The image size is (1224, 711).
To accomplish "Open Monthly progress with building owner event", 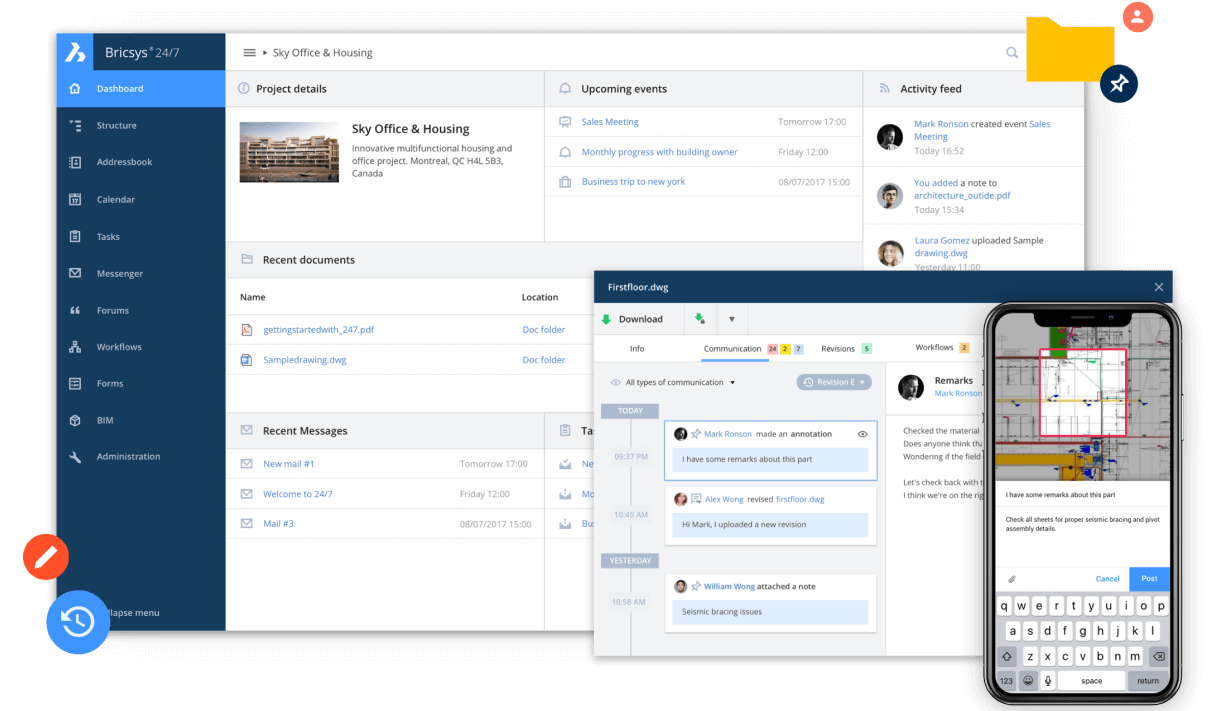I will point(659,152).
